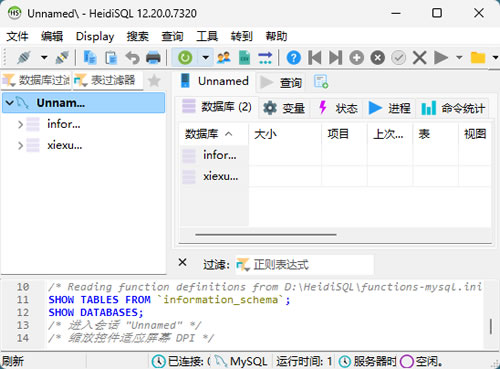
Task: Switch to the 进程 tab
Action: pos(390,108)
